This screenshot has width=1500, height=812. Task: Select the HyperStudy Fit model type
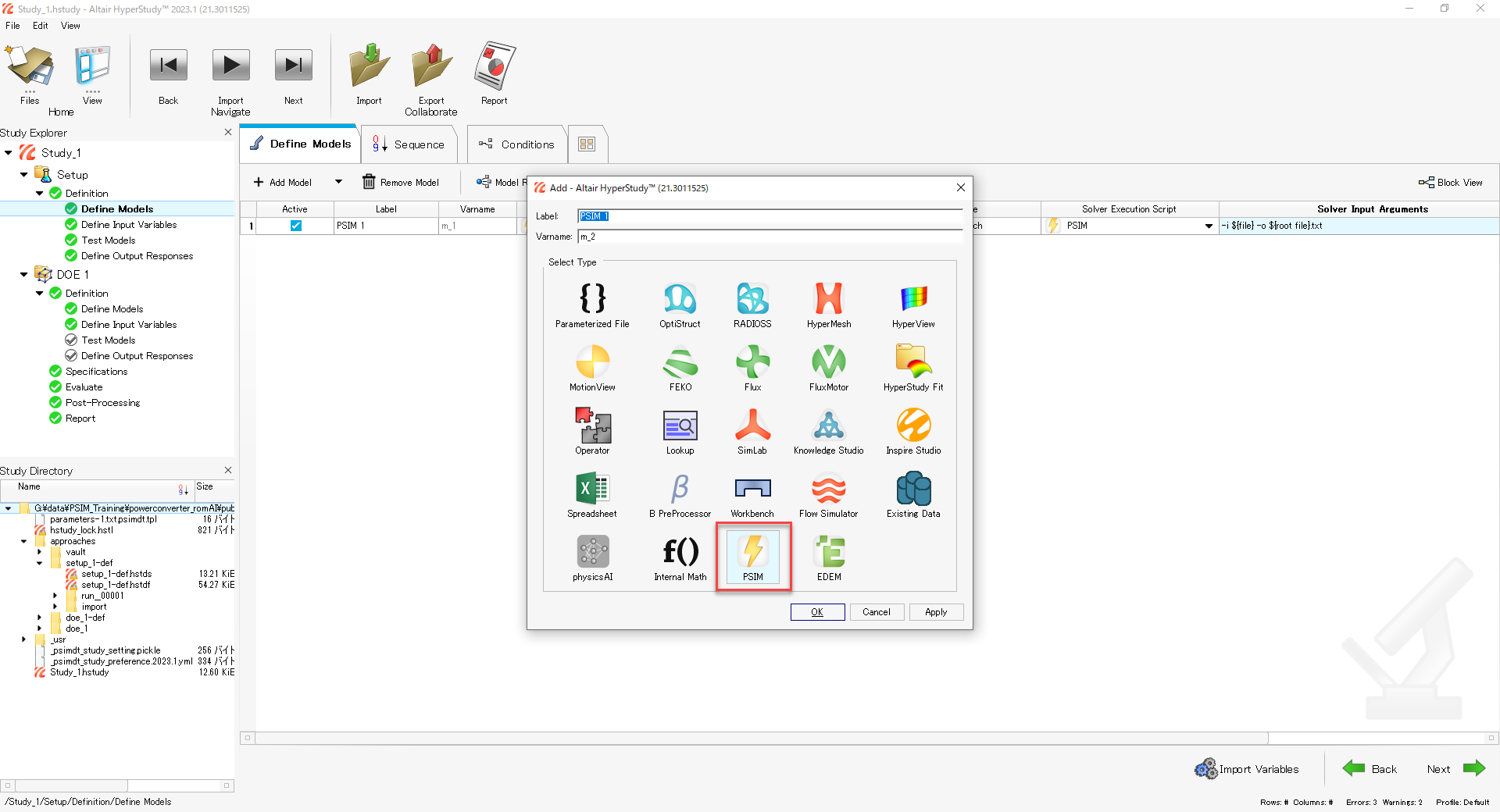[913, 369]
